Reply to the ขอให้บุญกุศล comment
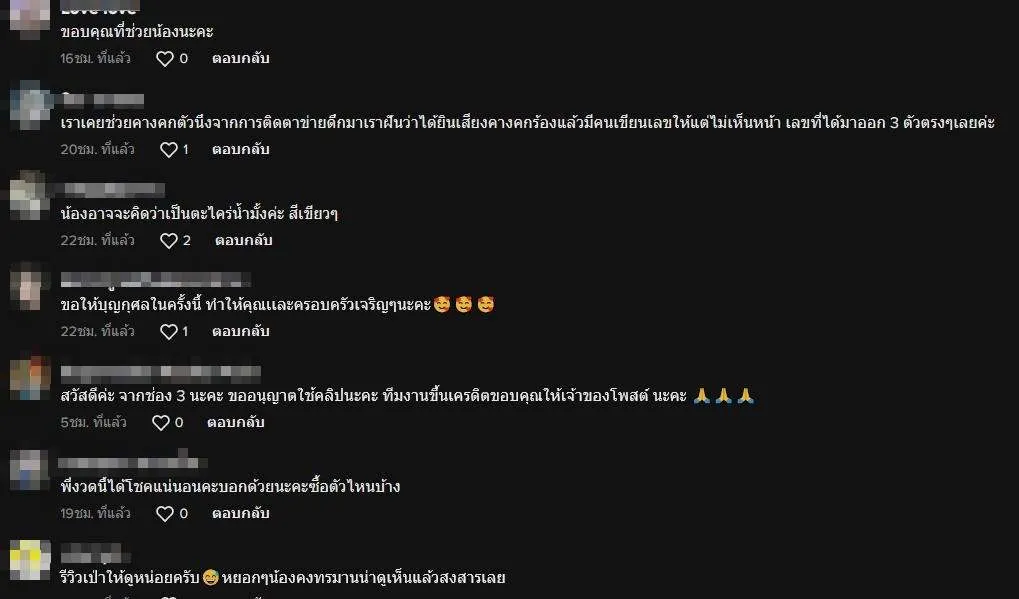 pos(240,331)
